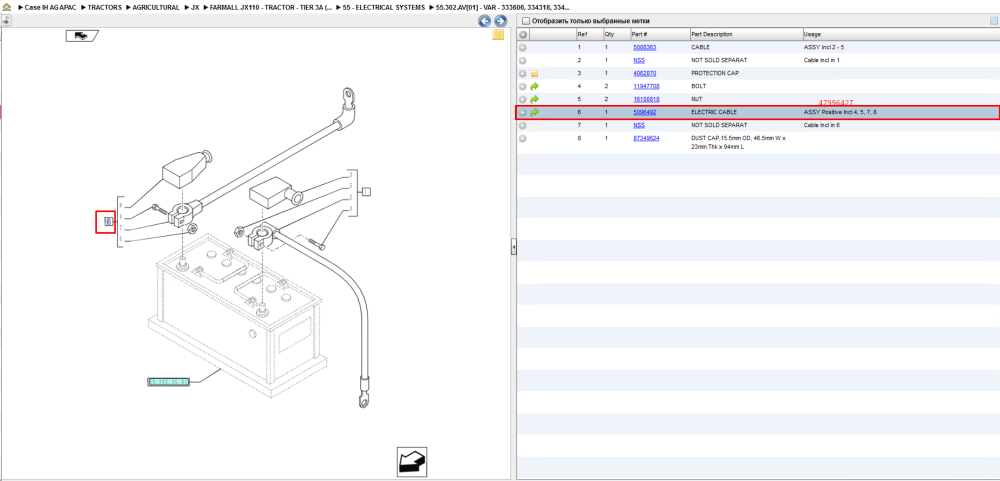Screen dimensions: 1000x481
Task: Open part number link 16100818
Action: (646, 100)
